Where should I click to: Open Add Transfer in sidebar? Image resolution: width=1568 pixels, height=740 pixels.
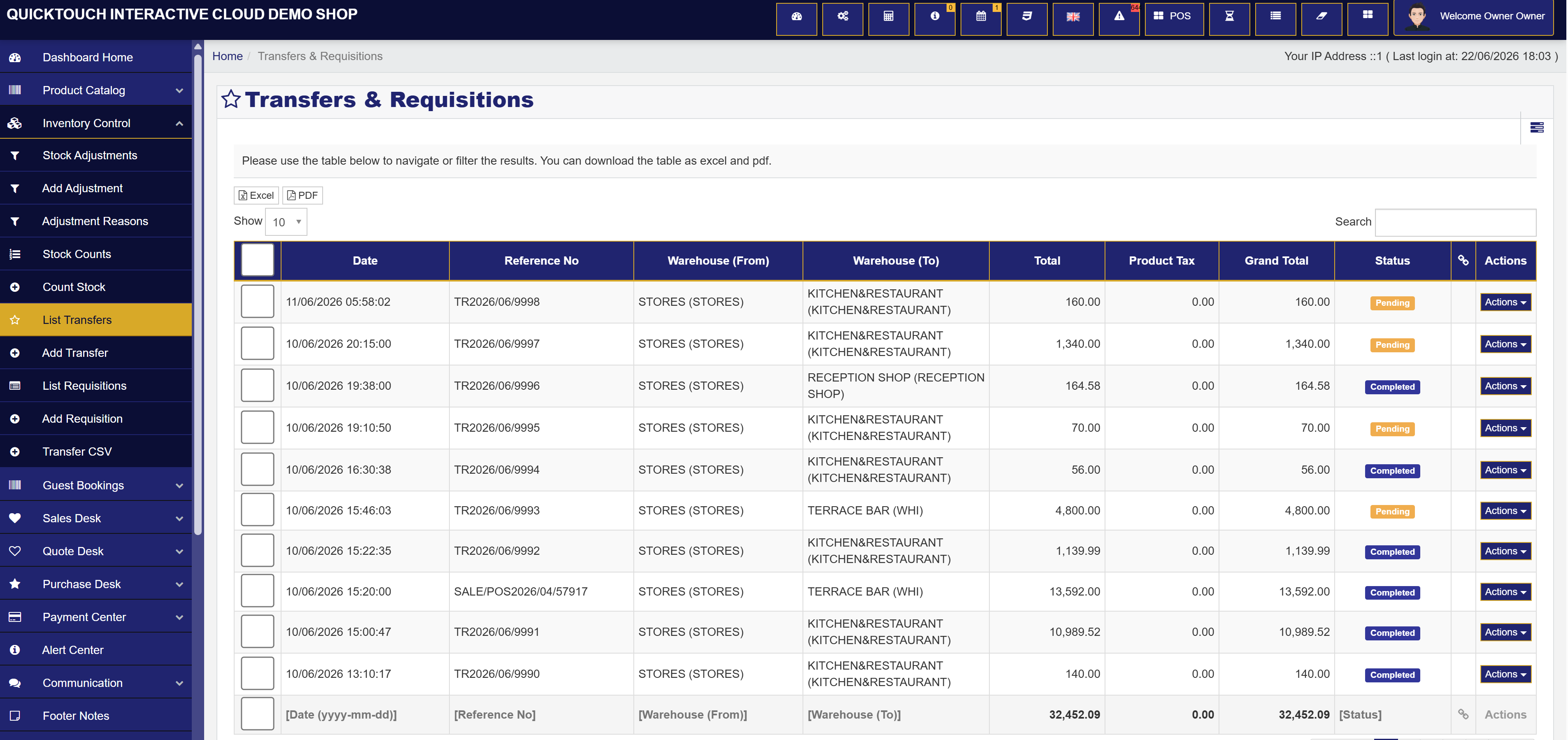(x=96, y=352)
